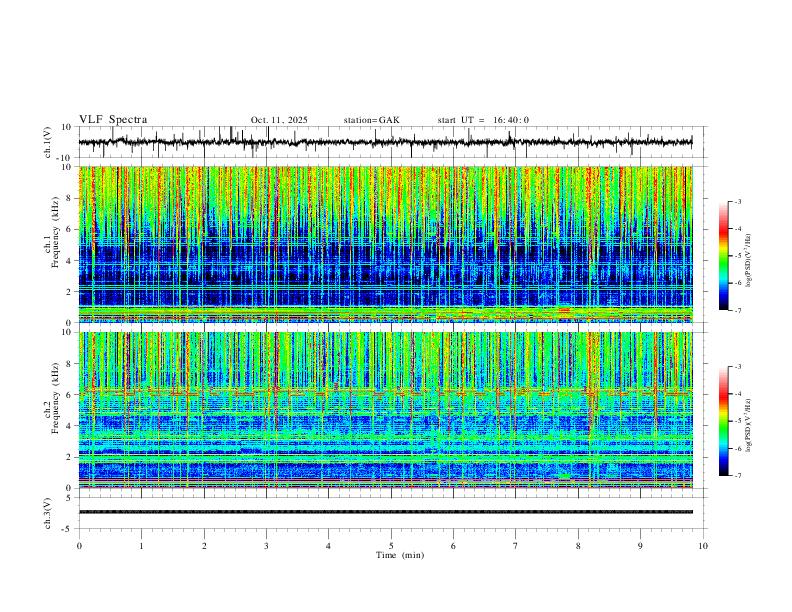Click the ch.2 'log(PSD)(V²/Hz)' colorbar label

click(x=748, y=425)
